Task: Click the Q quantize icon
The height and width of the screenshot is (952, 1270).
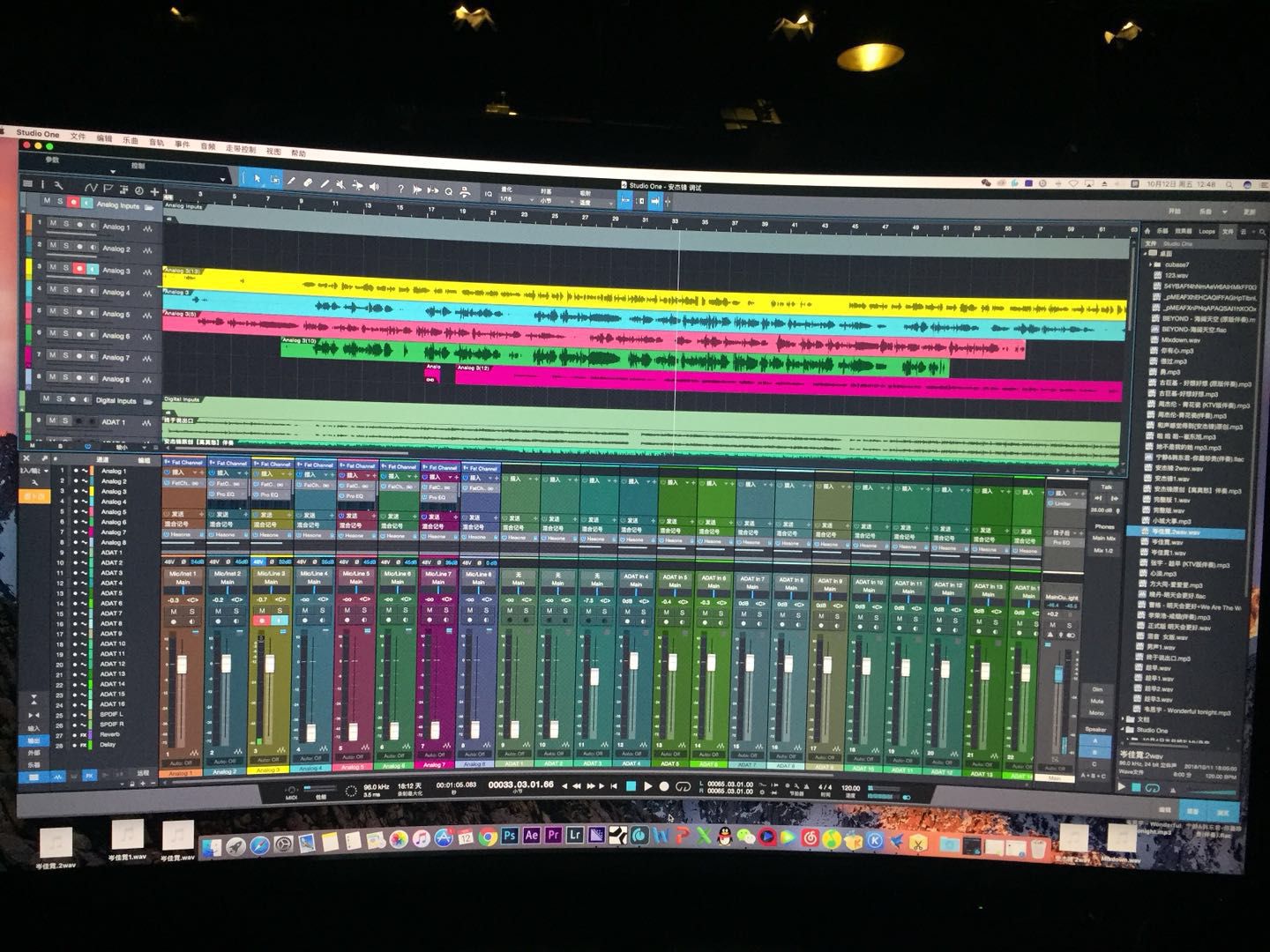Action: pyautogui.click(x=449, y=191)
